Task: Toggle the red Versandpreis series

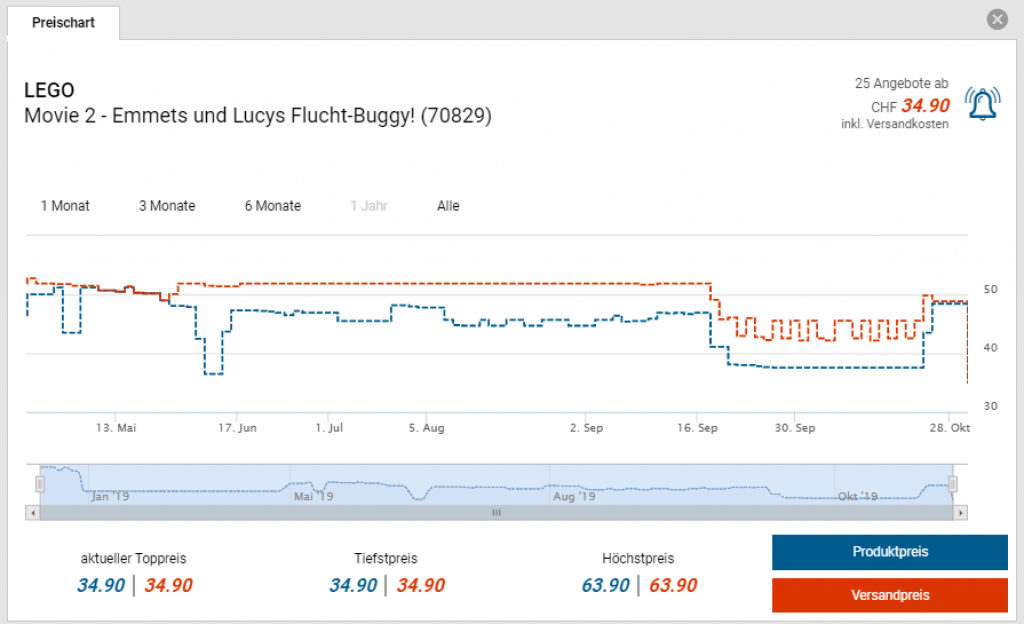Action: click(x=889, y=595)
